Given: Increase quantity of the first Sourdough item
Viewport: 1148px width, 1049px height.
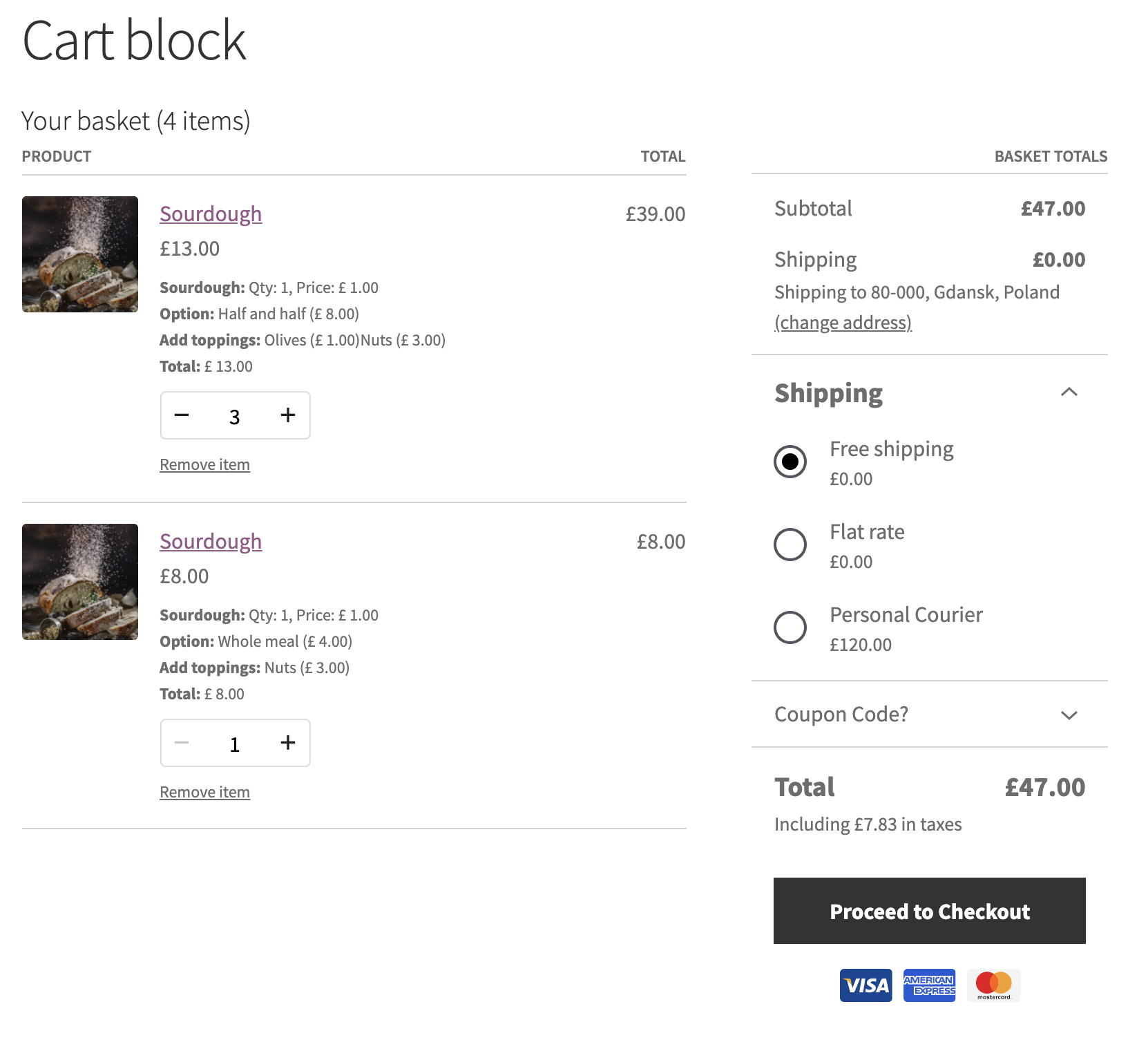Looking at the screenshot, I should pyautogui.click(x=288, y=415).
